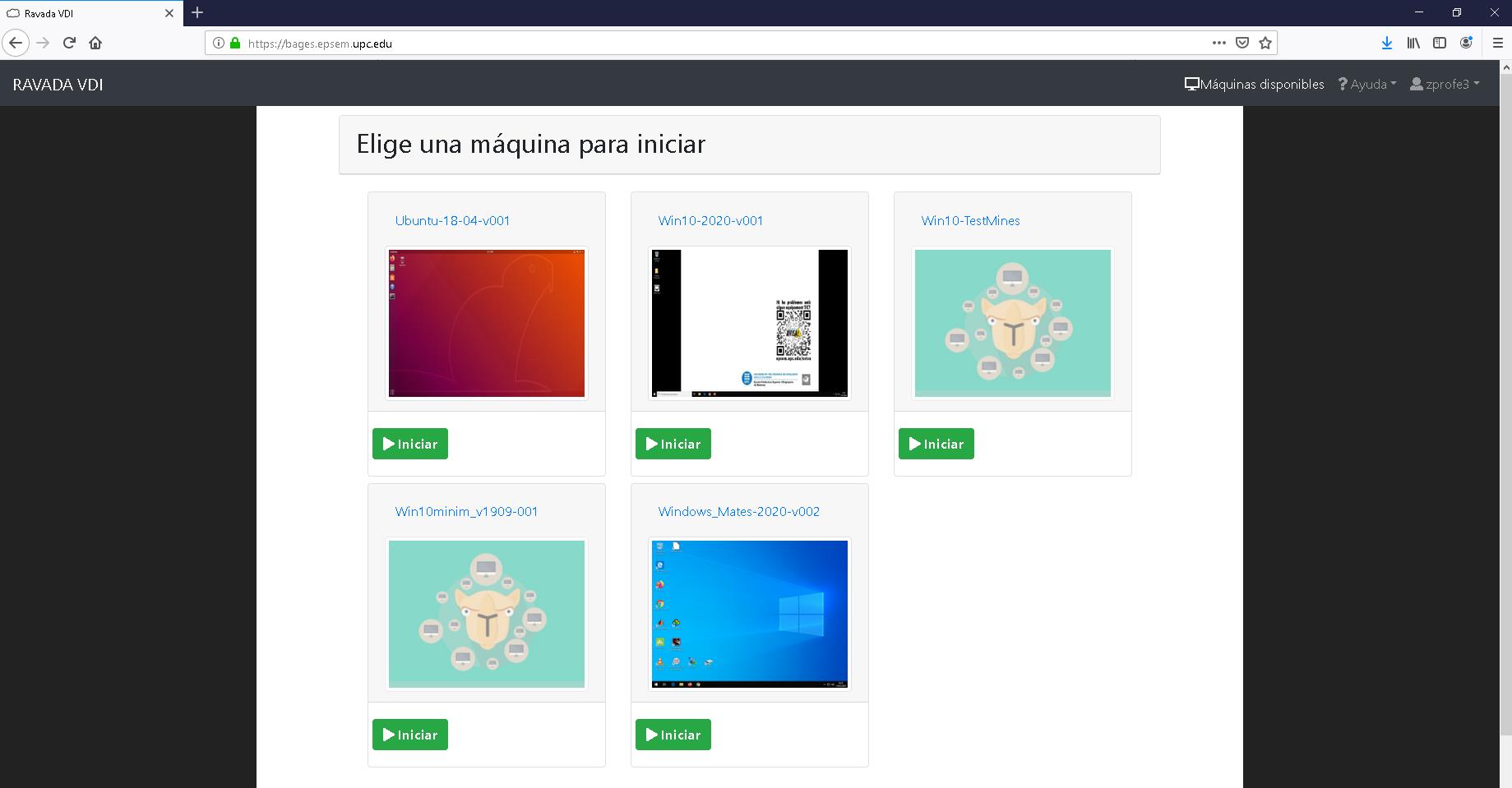Image resolution: width=1512 pixels, height=788 pixels.
Task: Show the sidebar panel icon
Action: [x=1440, y=43]
